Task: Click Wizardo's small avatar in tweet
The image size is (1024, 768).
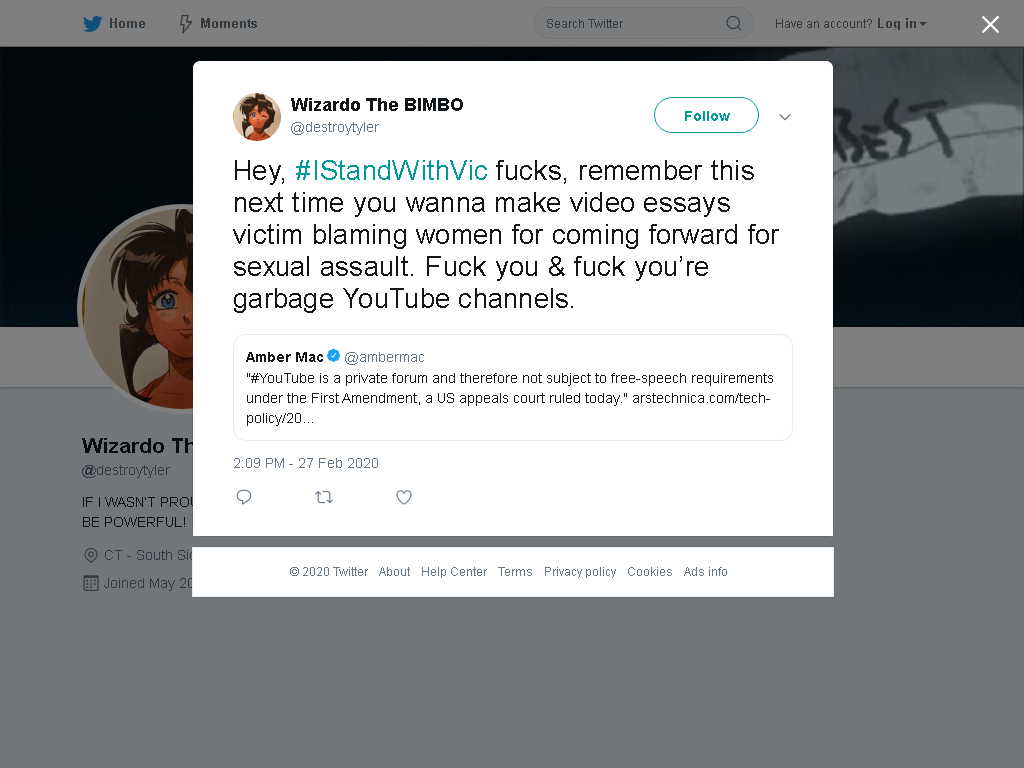Action: tap(257, 117)
